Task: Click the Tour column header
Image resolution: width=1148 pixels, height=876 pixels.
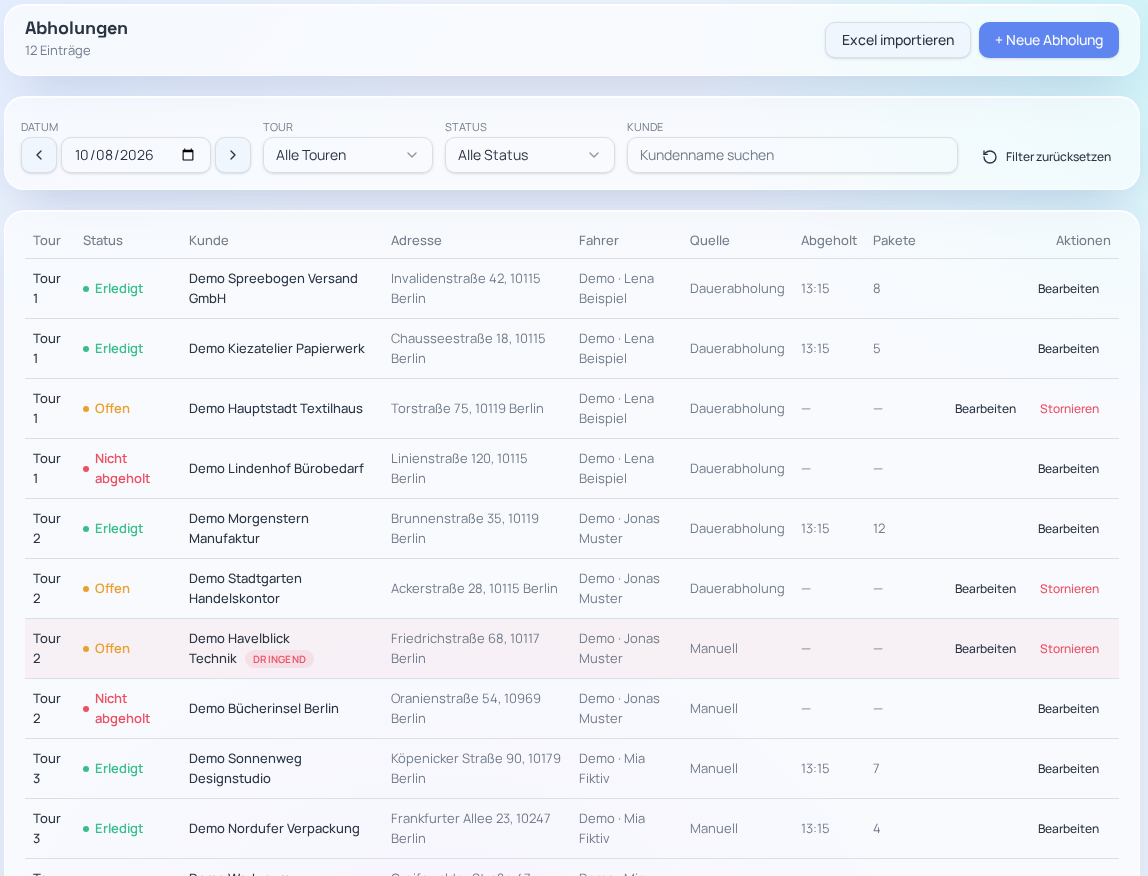Action: point(47,240)
